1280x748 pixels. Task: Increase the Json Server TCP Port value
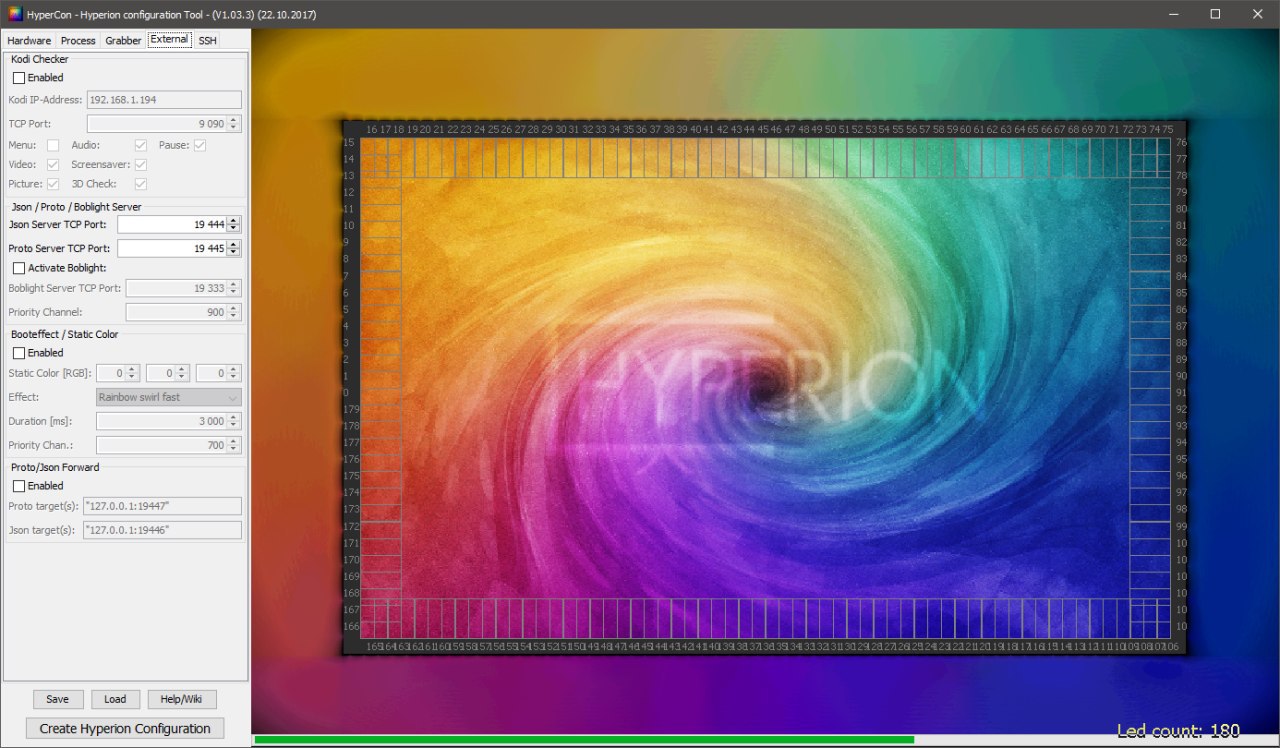(x=234, y=221)
